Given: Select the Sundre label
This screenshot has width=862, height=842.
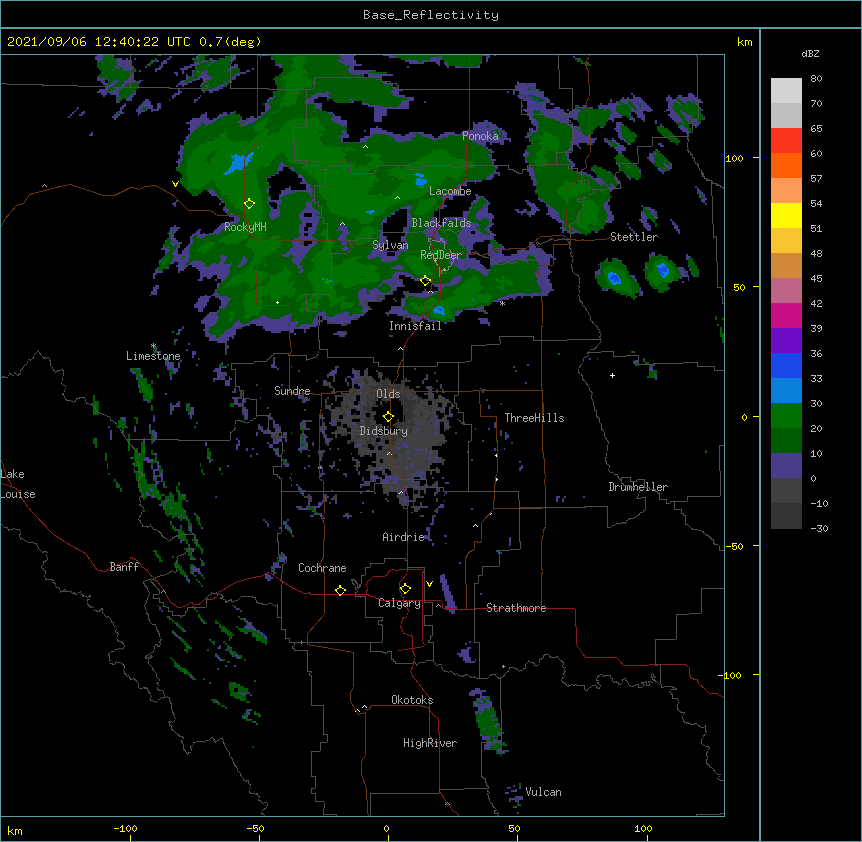Looking at the screenshot, I should pos(292,391).
